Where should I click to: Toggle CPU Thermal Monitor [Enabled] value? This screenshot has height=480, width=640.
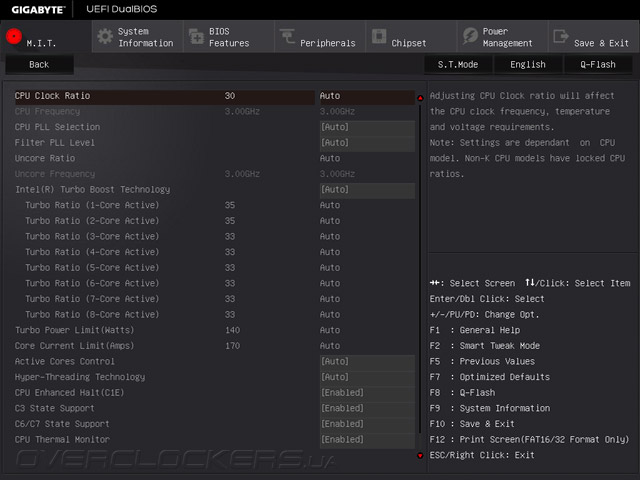point(367,440)
